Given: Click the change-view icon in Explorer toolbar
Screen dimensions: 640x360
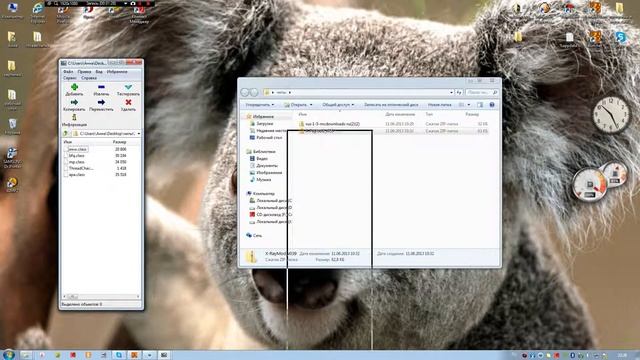Looking at the screenshot, I should tap(462, 105).
